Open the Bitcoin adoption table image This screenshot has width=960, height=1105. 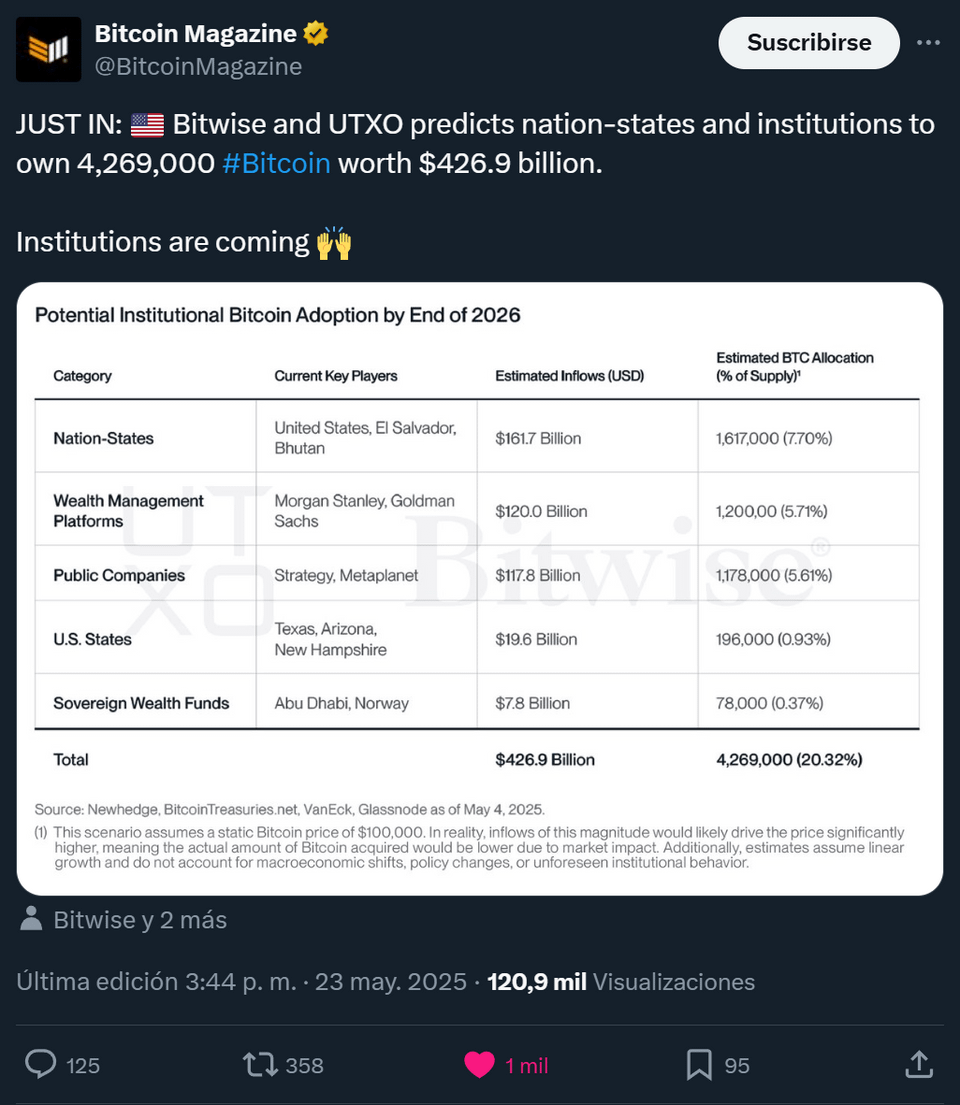pyautogui.click(x=480, y=588)
